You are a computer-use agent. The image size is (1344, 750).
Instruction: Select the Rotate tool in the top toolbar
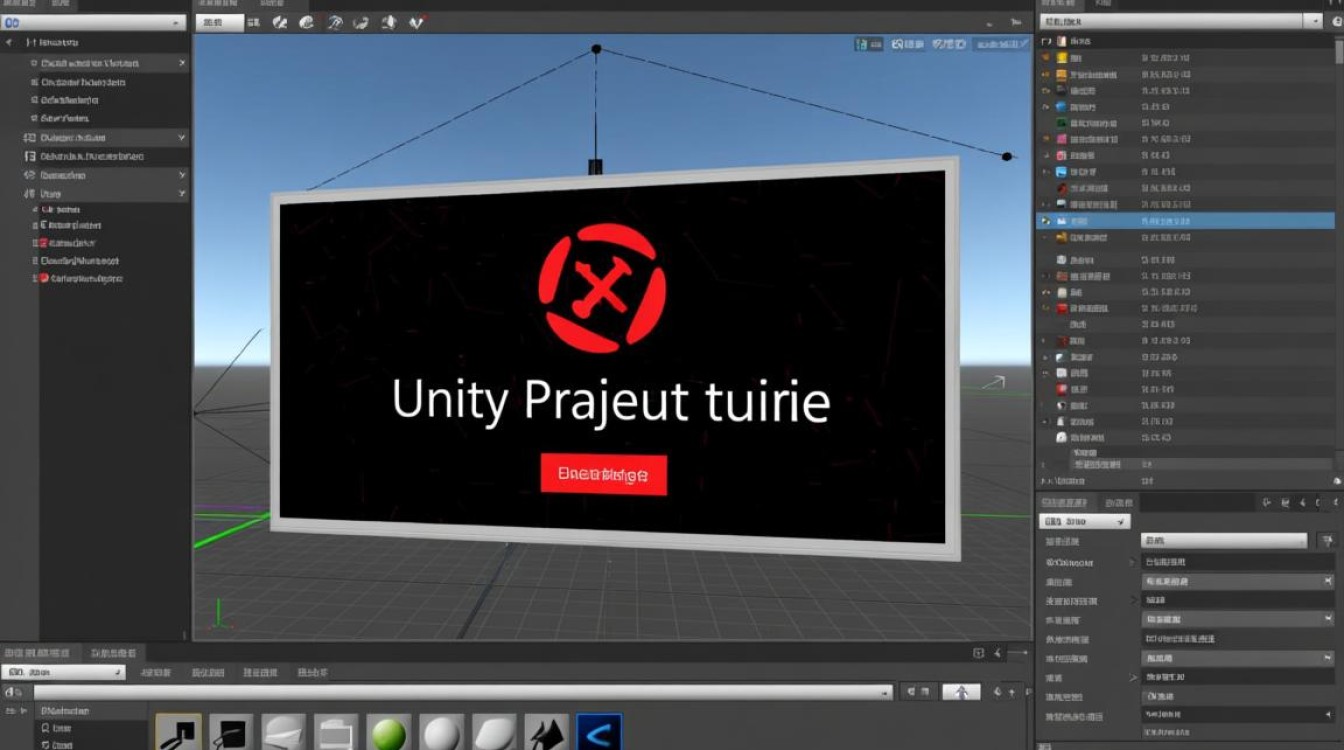click(305, 24)
